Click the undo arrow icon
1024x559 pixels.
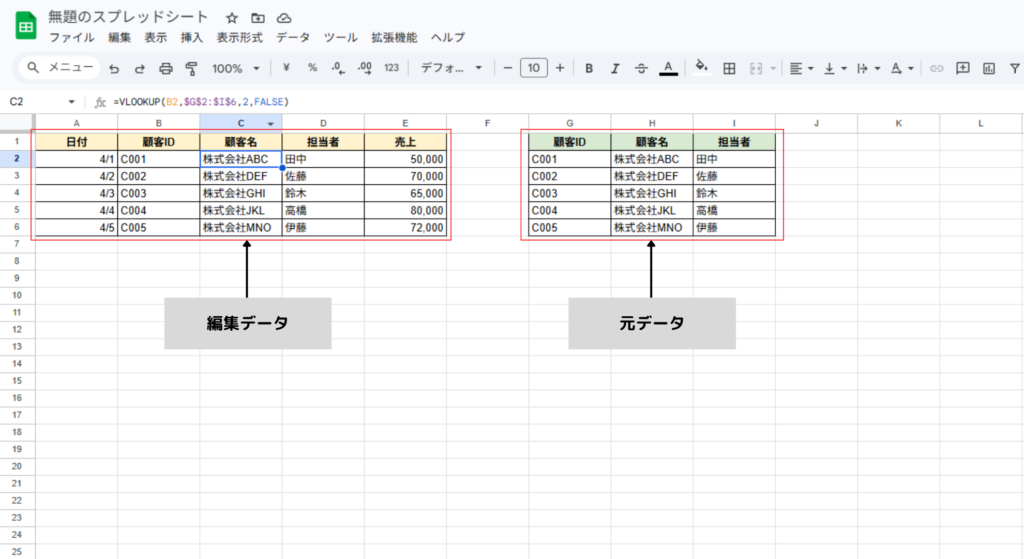[114, 68]
